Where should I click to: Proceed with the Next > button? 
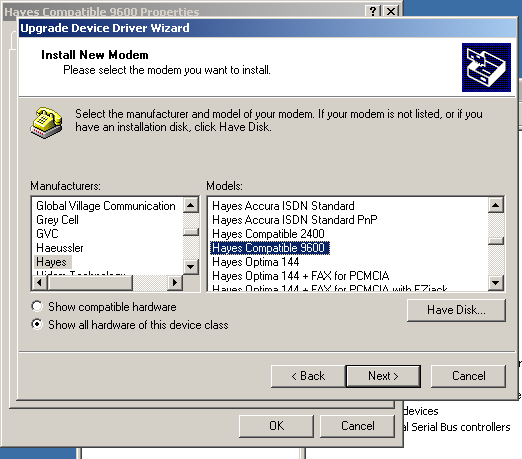[383, 376]
